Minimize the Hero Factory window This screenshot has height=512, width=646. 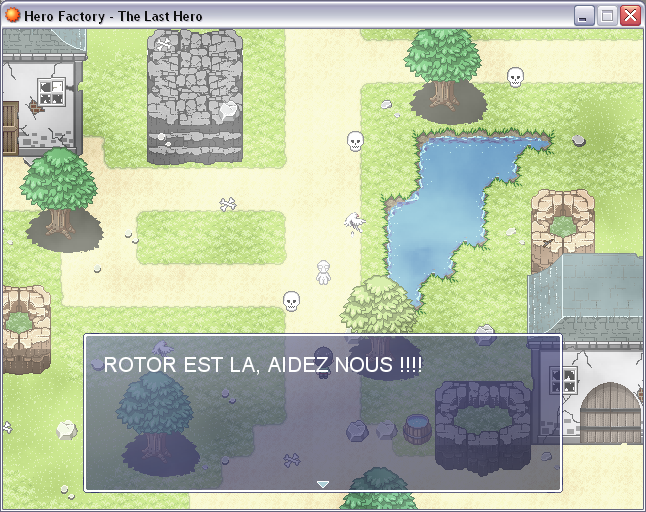[583, 16]
